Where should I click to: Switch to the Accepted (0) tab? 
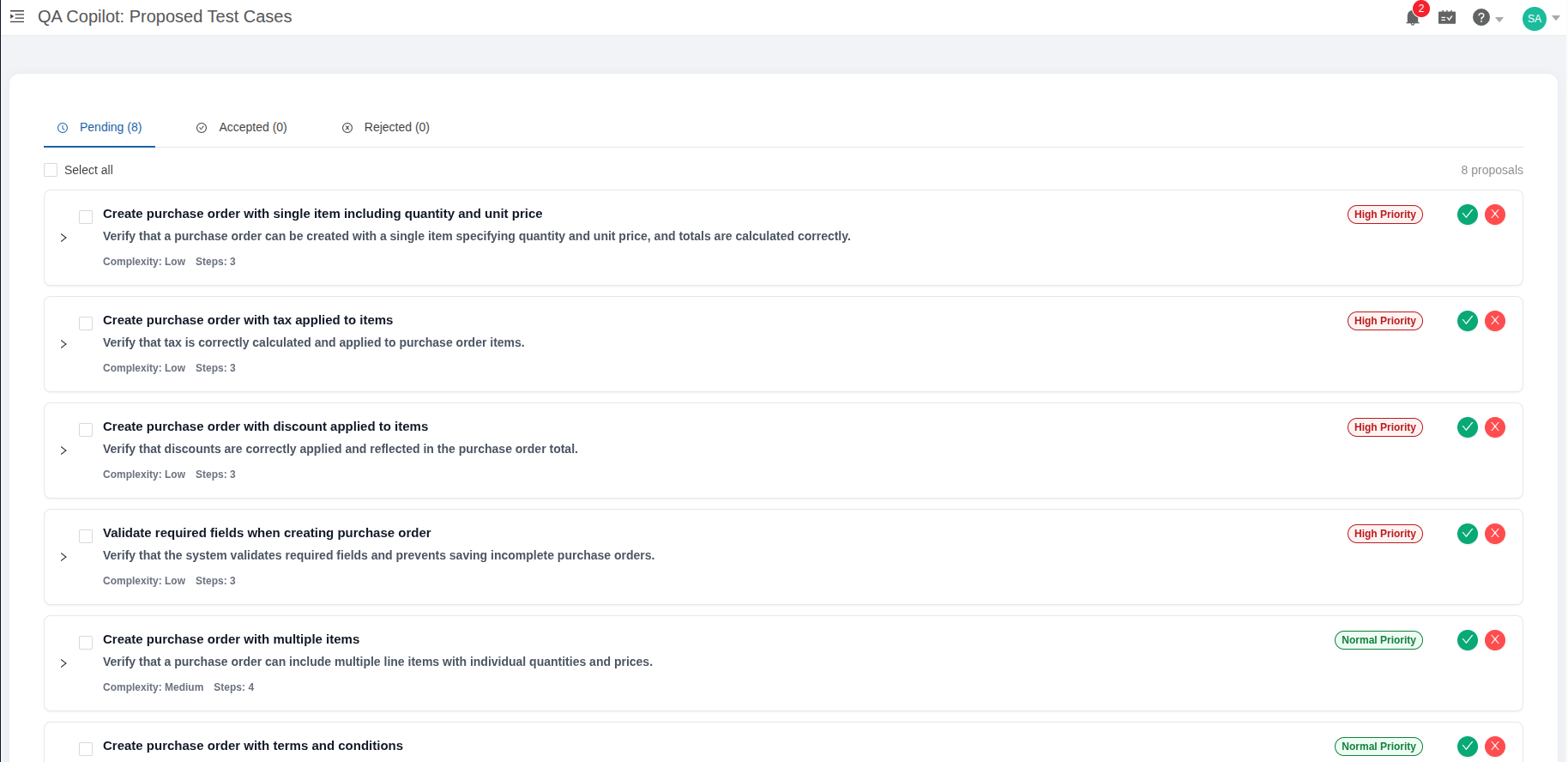pyautogui.click(x=242, y=127)
